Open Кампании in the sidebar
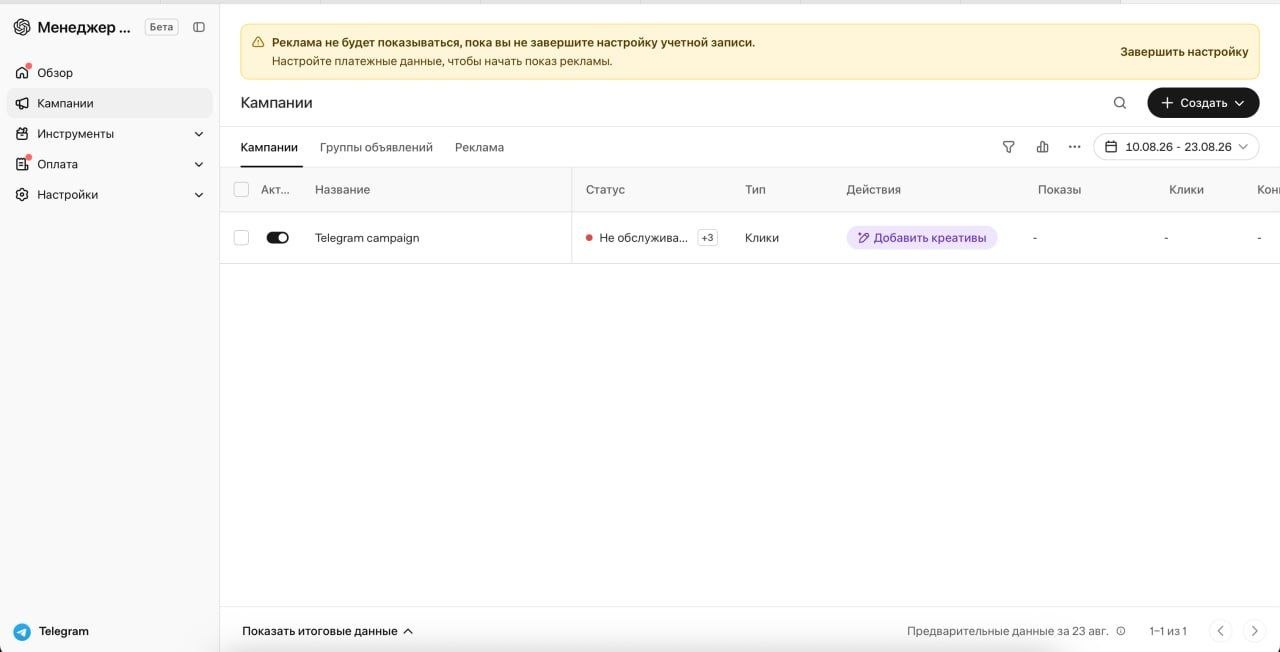The width and height of the screenshot is (1280, 652). [x=110, y=103]
